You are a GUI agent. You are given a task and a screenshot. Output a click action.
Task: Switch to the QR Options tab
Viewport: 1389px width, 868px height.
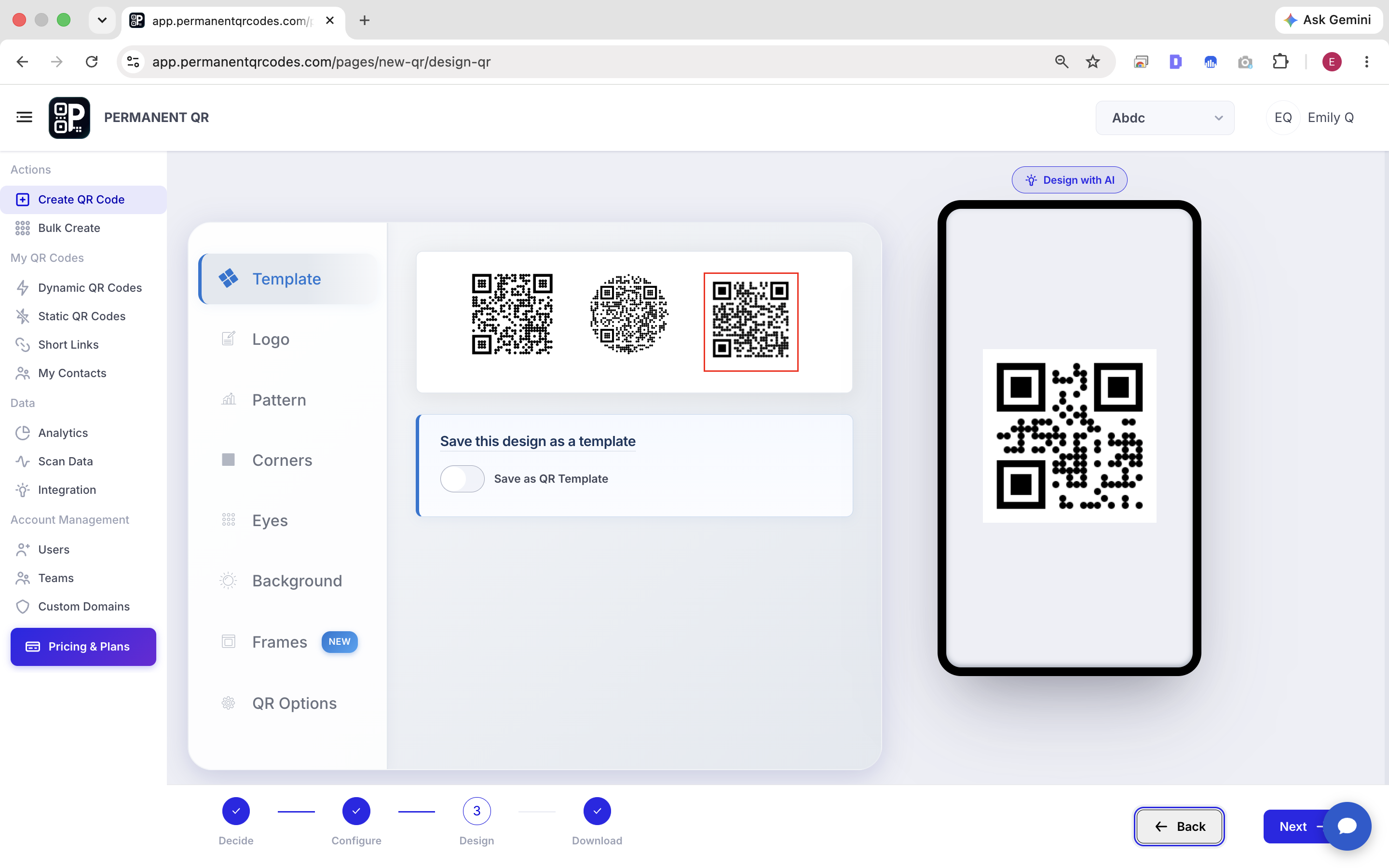pos(289,703)
